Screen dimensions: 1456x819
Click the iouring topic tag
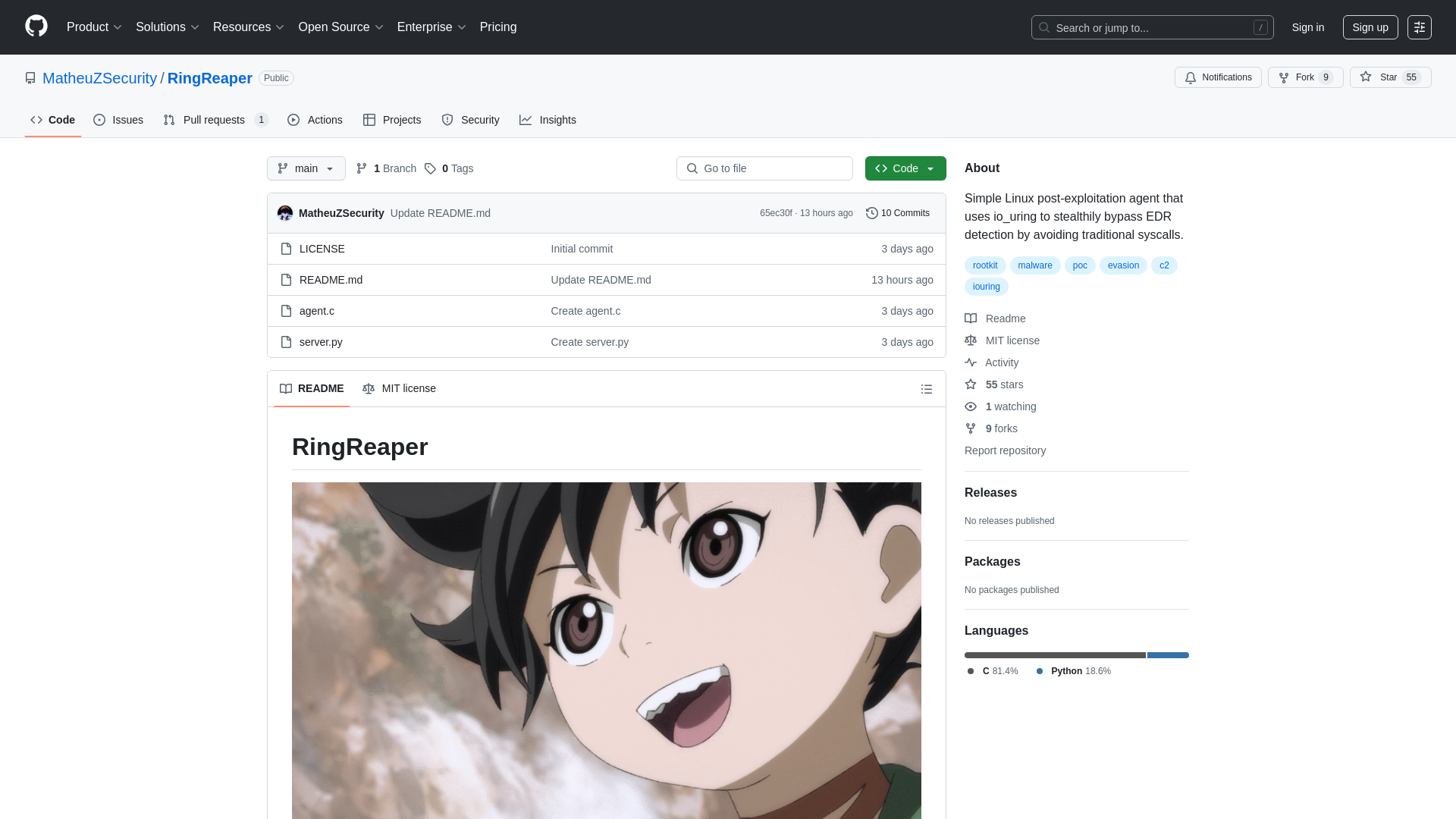point(987,287)
